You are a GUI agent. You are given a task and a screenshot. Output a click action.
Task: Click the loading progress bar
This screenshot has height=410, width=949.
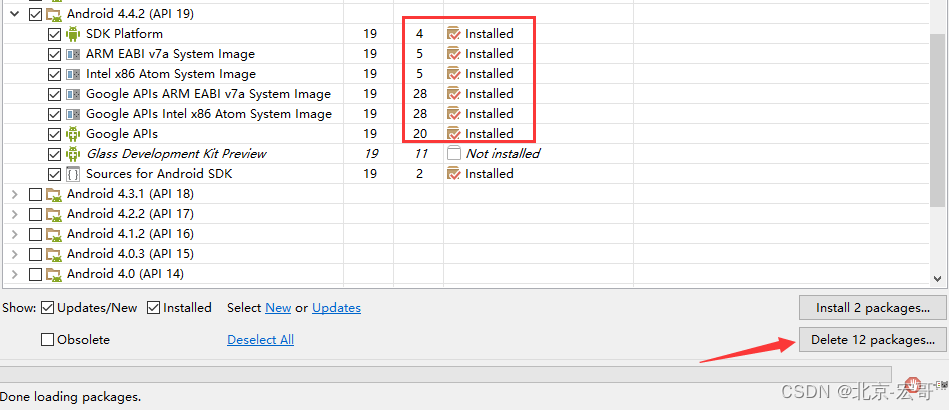click(445, 374)
